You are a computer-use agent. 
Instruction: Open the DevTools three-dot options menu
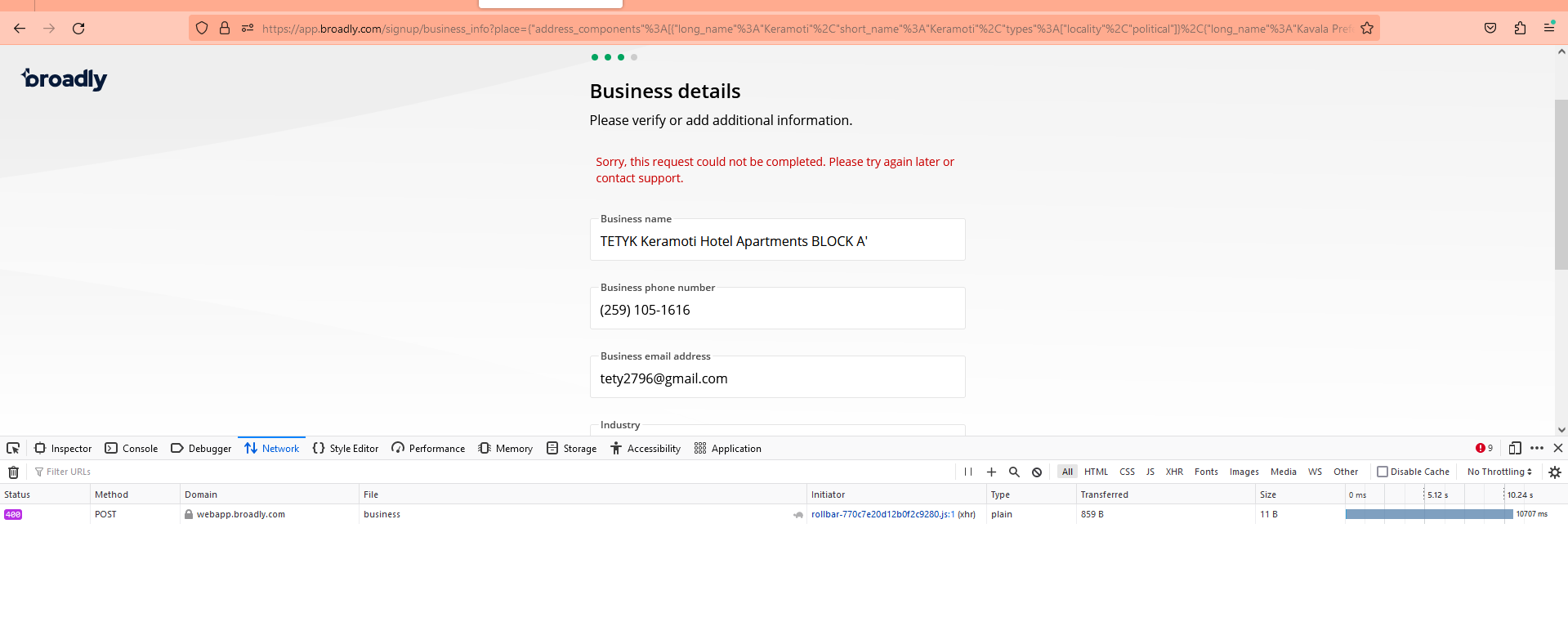[1537, 448]
